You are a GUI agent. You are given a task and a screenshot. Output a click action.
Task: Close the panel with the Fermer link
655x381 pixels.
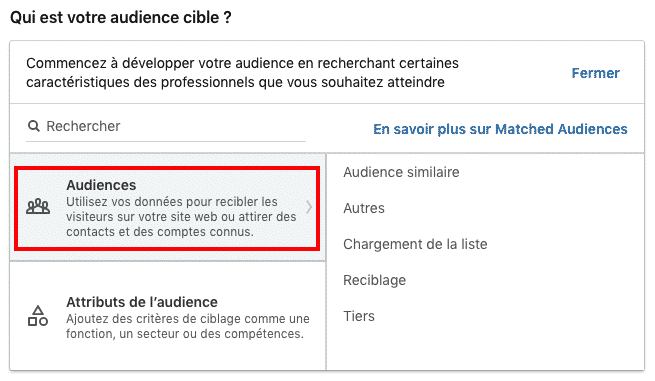[x=595, y=73]
